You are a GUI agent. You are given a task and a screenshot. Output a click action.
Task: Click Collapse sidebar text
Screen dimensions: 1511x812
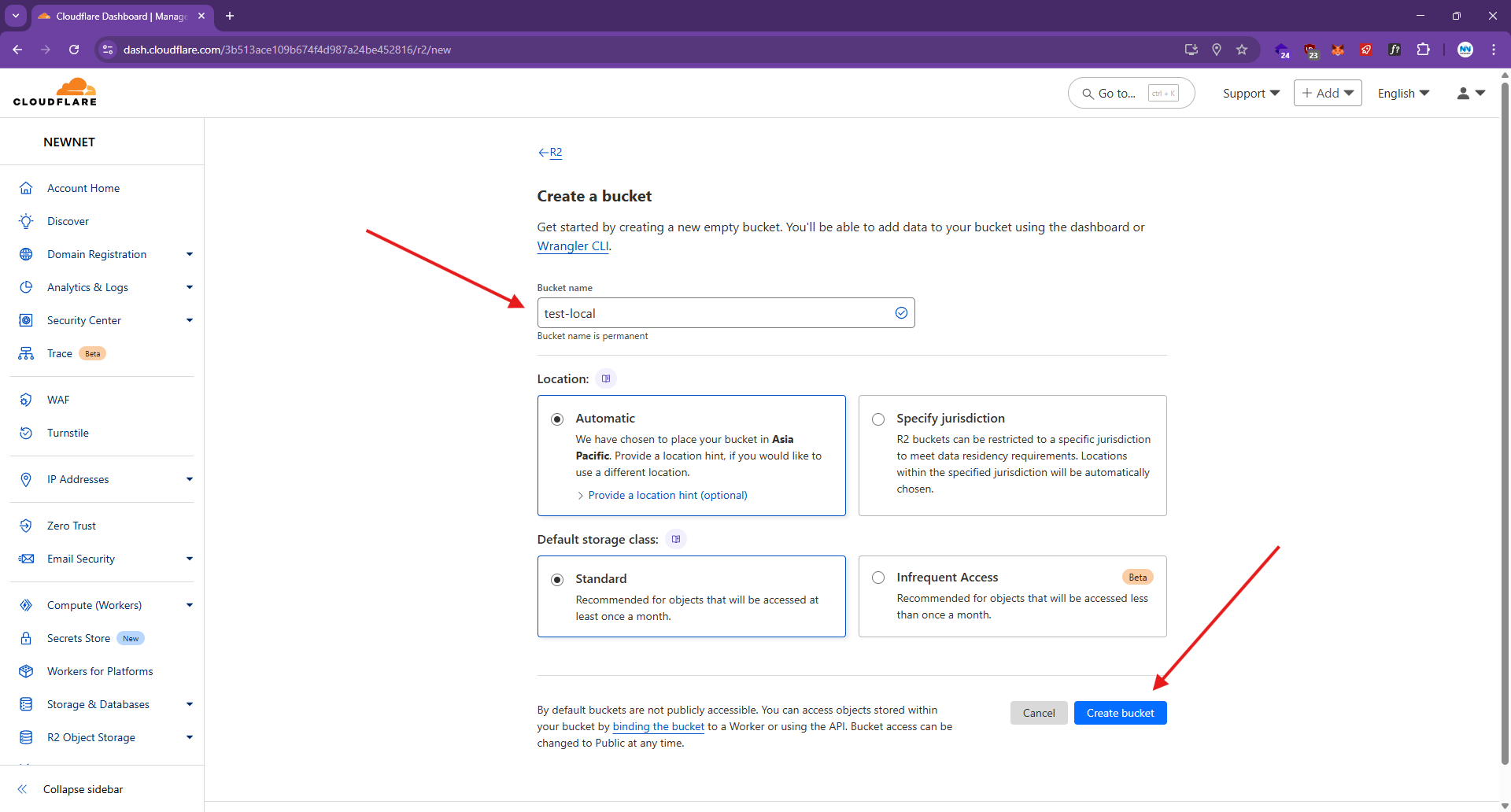pos(83,789)
